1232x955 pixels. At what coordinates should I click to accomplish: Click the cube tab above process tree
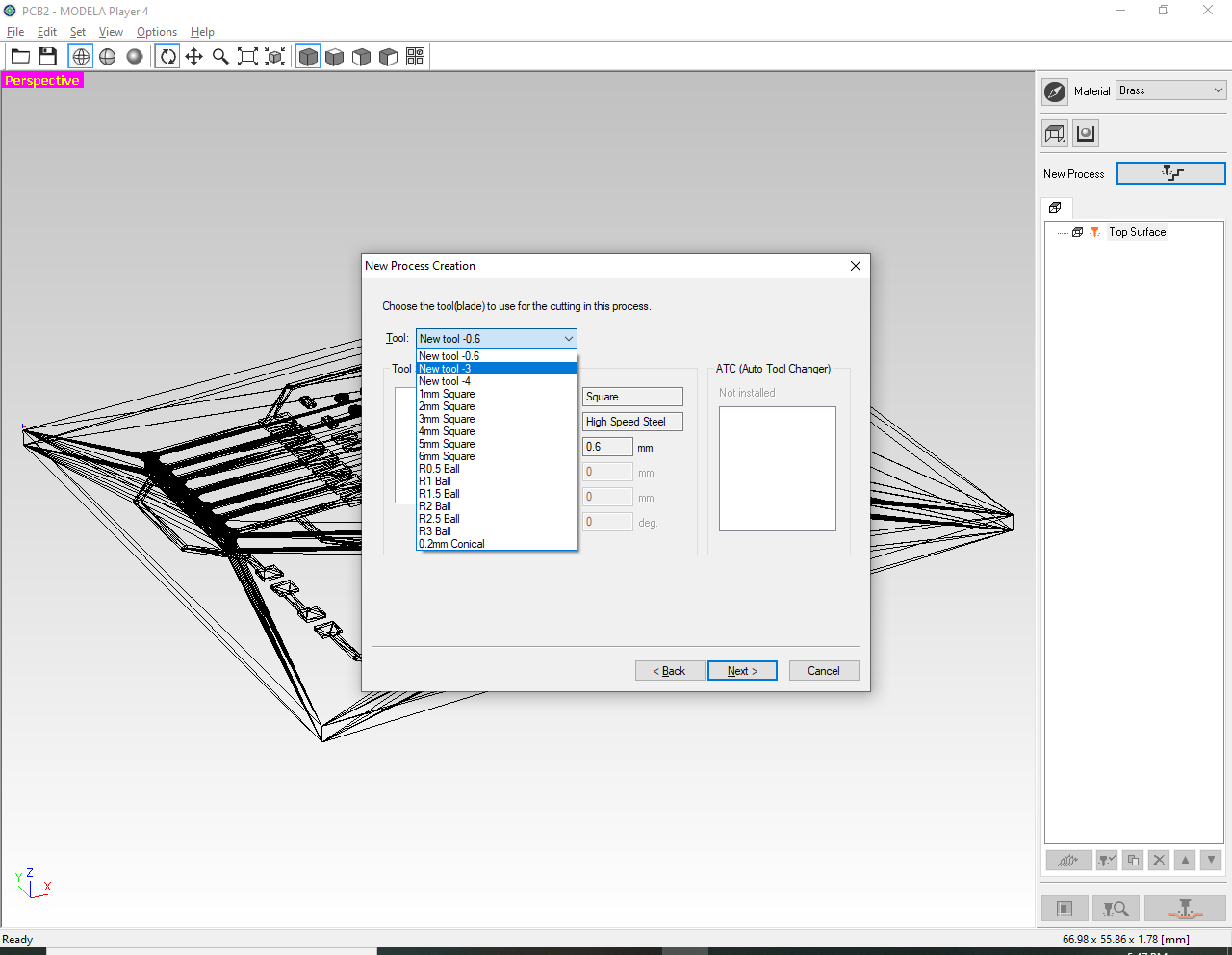tap(1055, 208)
